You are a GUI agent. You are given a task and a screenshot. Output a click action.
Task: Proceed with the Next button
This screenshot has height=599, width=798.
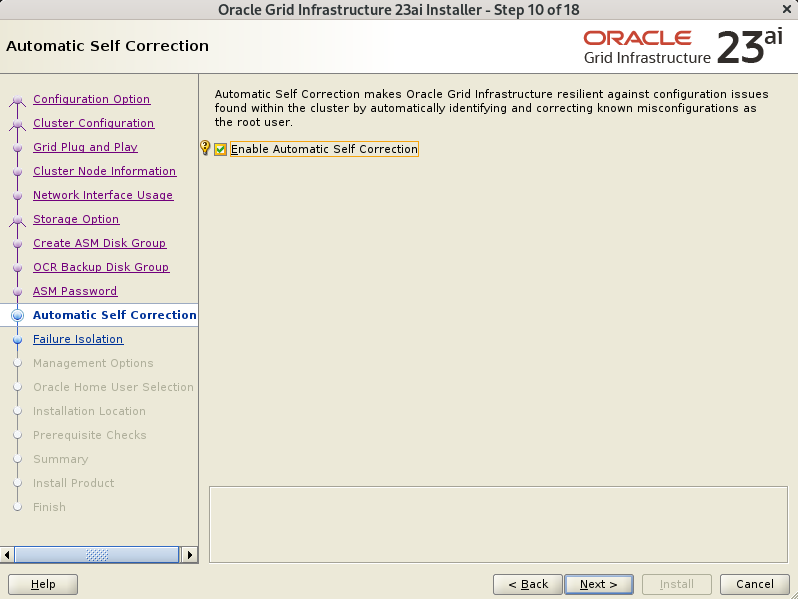tap(599, 584)
